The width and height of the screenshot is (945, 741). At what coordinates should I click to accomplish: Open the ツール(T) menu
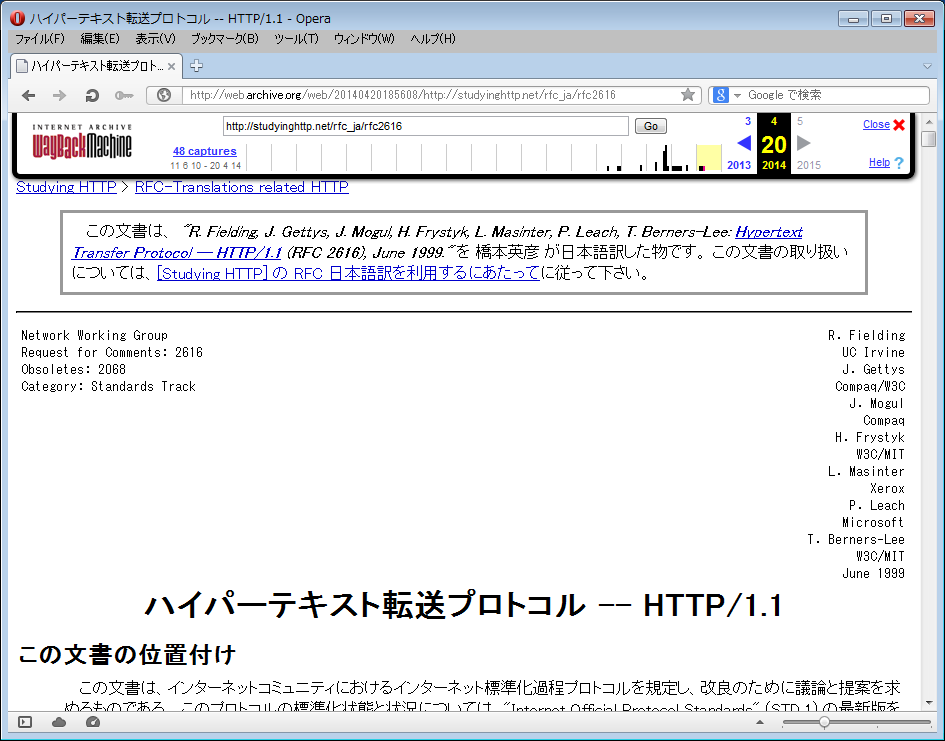pos(296,39)
